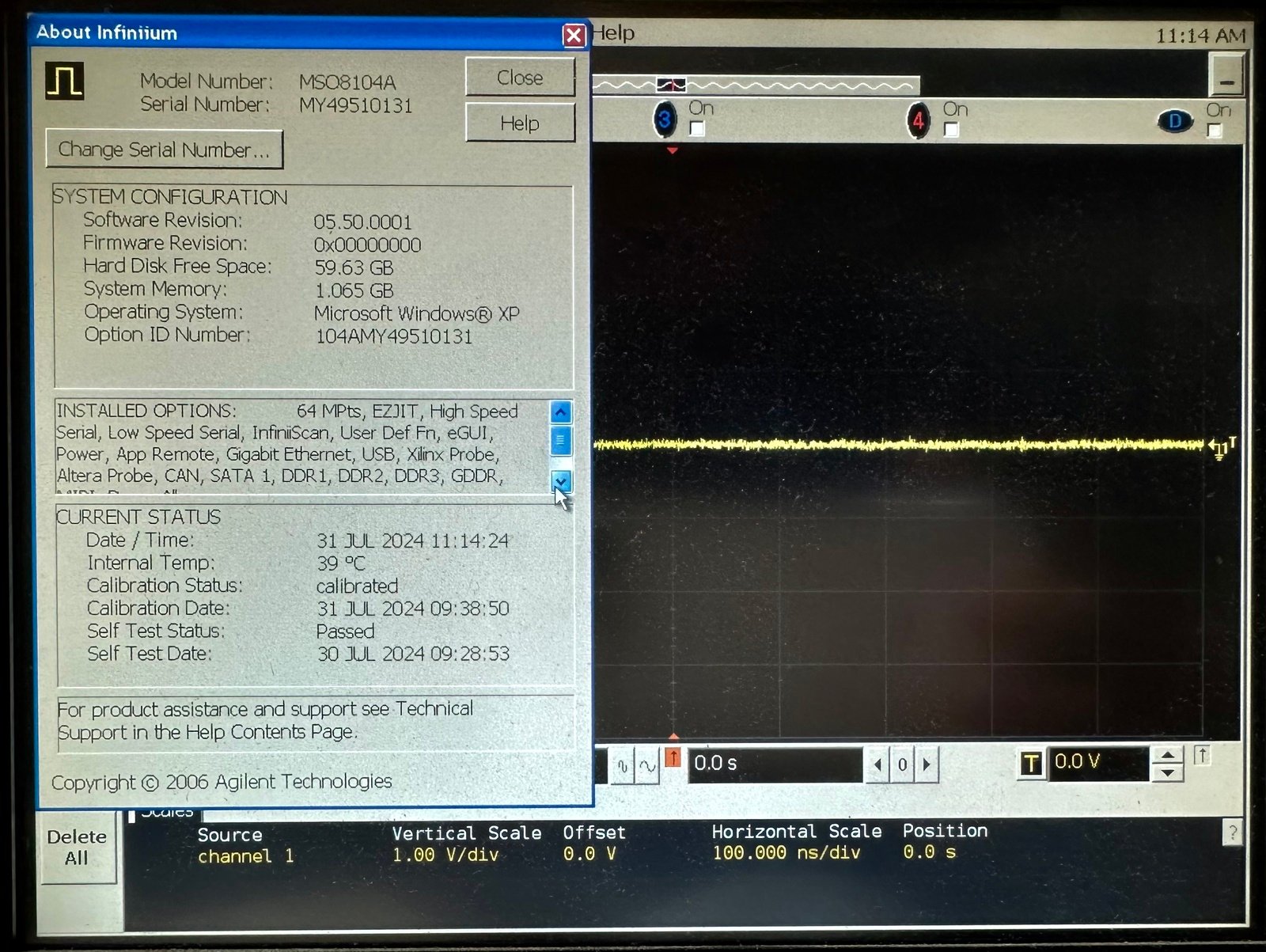Click the channel 4 button icon
This screenshot has width=1266, height=952.
[x=918, y=121]
